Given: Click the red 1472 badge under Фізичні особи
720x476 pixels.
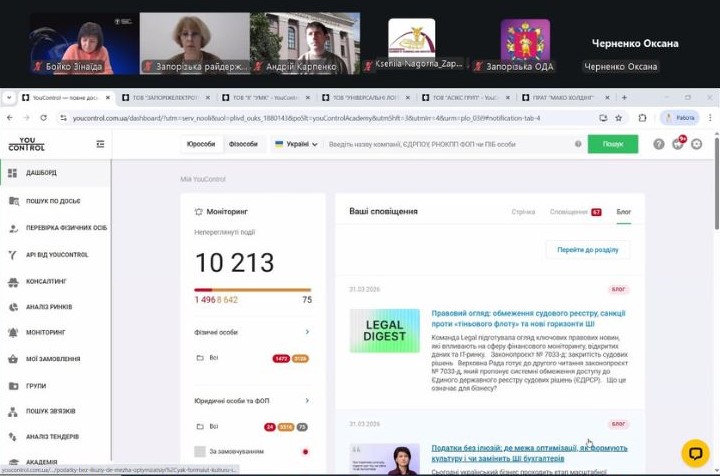Looking at the screenshot, I should click(281, 358).
